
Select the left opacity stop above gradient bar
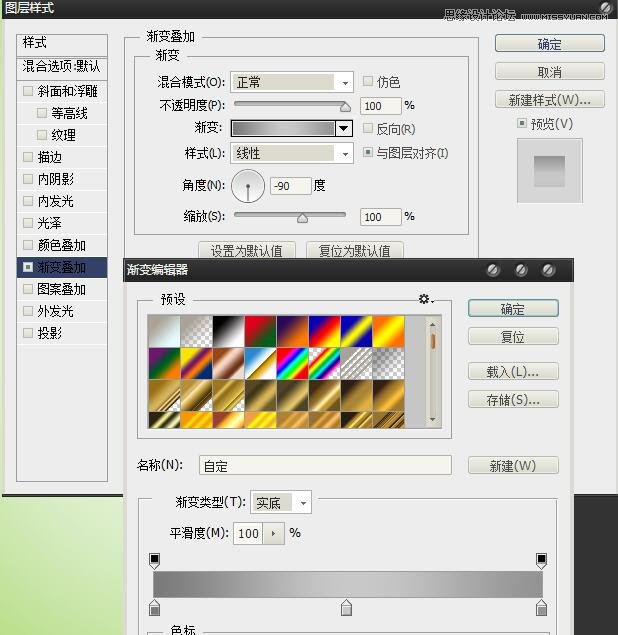[x=154, y=560]
